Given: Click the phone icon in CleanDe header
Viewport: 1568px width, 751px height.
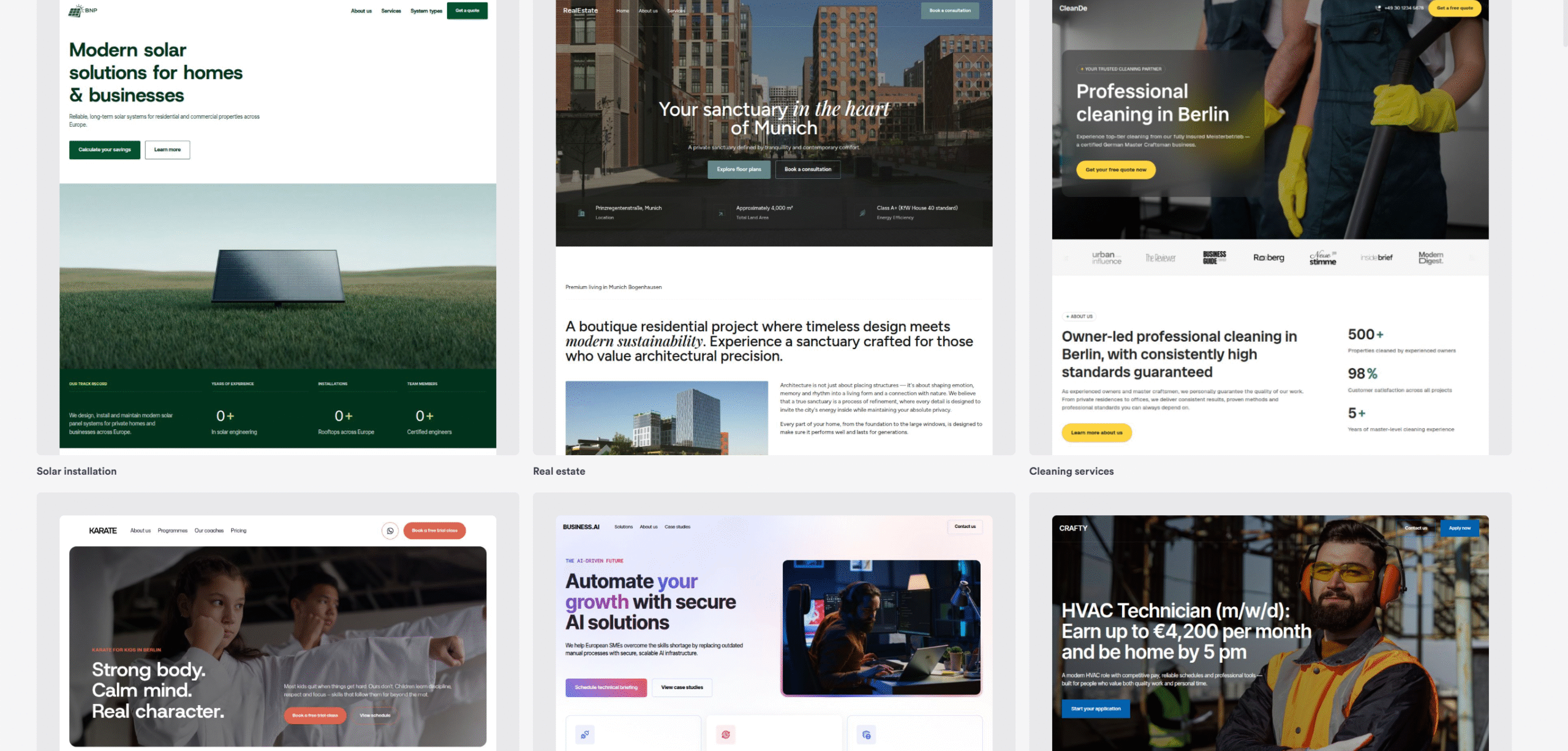Looking at the screenshot, I should click(1378, 8).
